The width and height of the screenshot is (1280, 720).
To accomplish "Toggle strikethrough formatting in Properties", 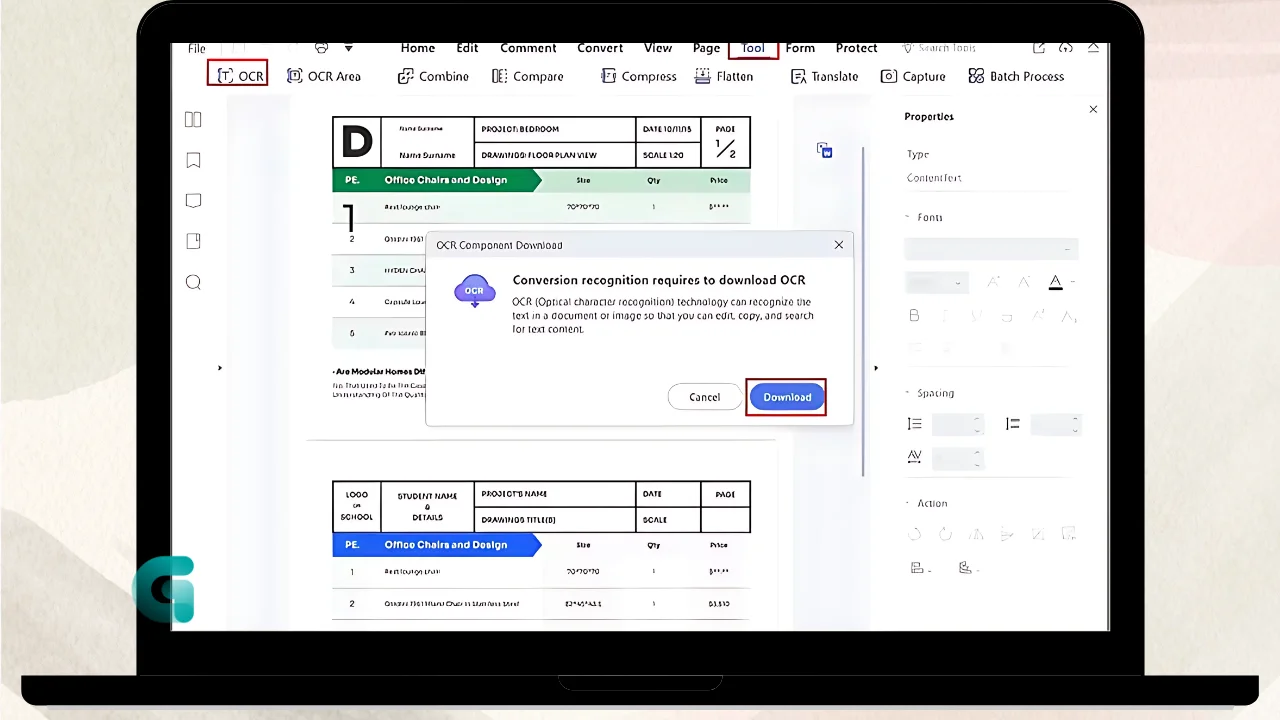I will (1007, 316).
